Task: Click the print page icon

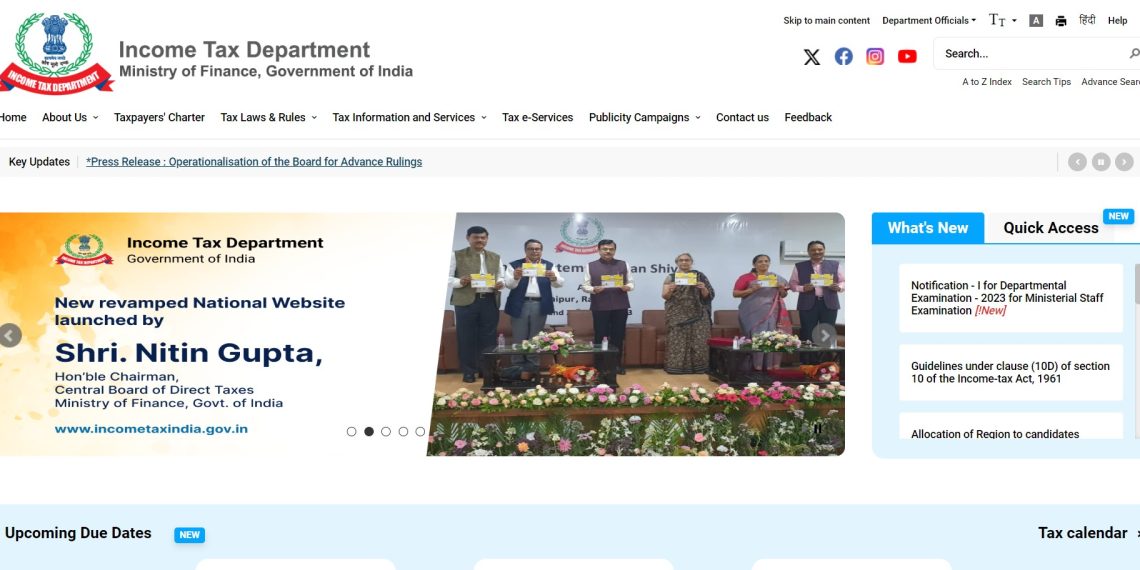Action: [x=1061, y=21]
